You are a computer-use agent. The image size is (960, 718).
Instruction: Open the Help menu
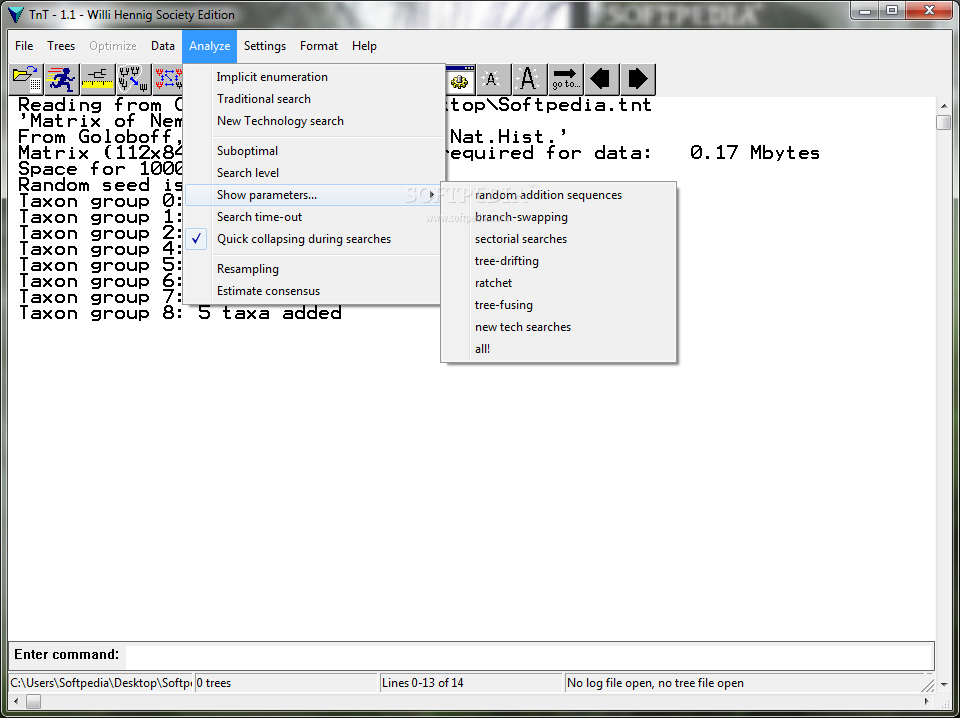[x=364, y=46]
